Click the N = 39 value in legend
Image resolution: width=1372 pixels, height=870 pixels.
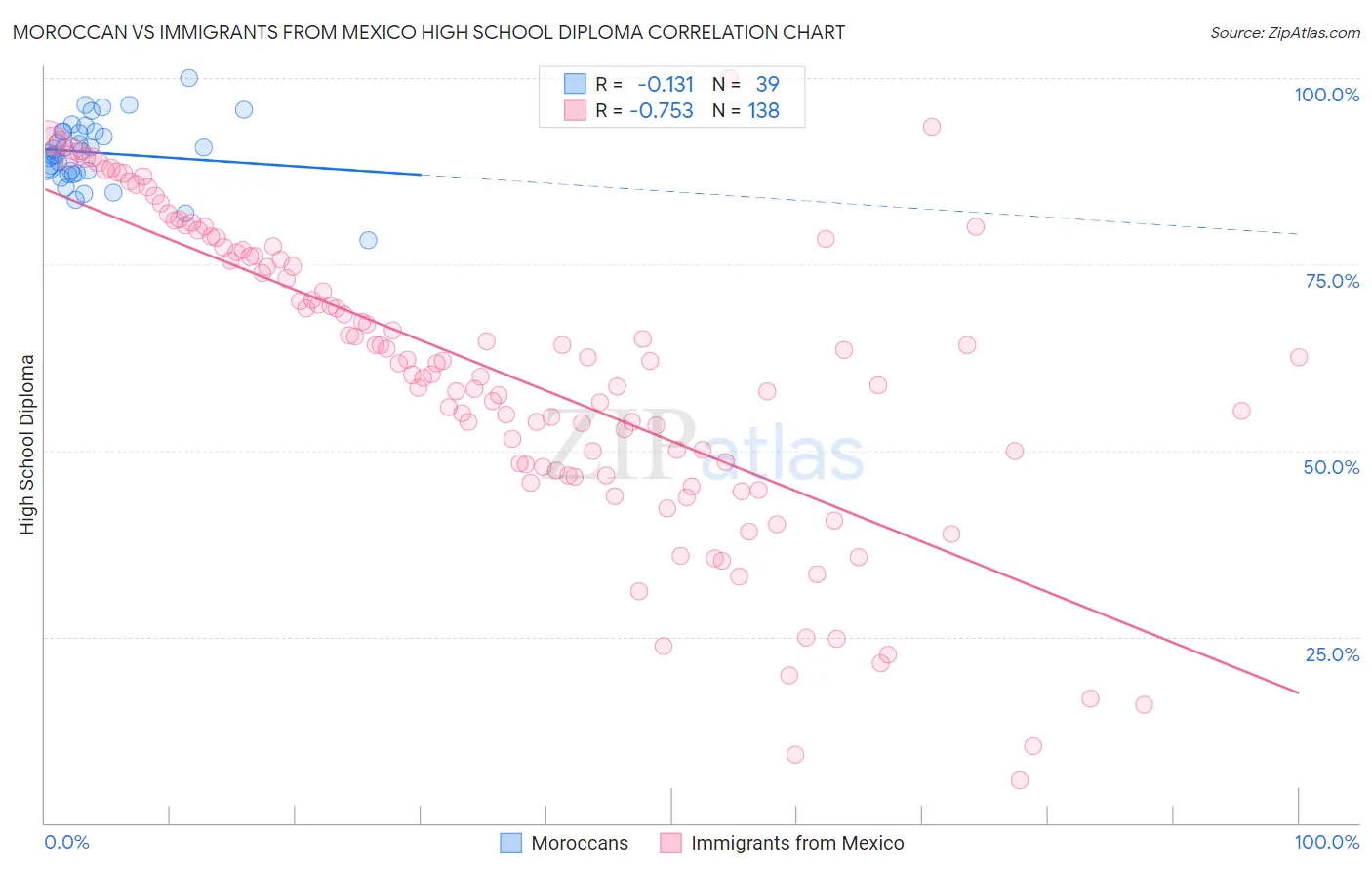746,84
